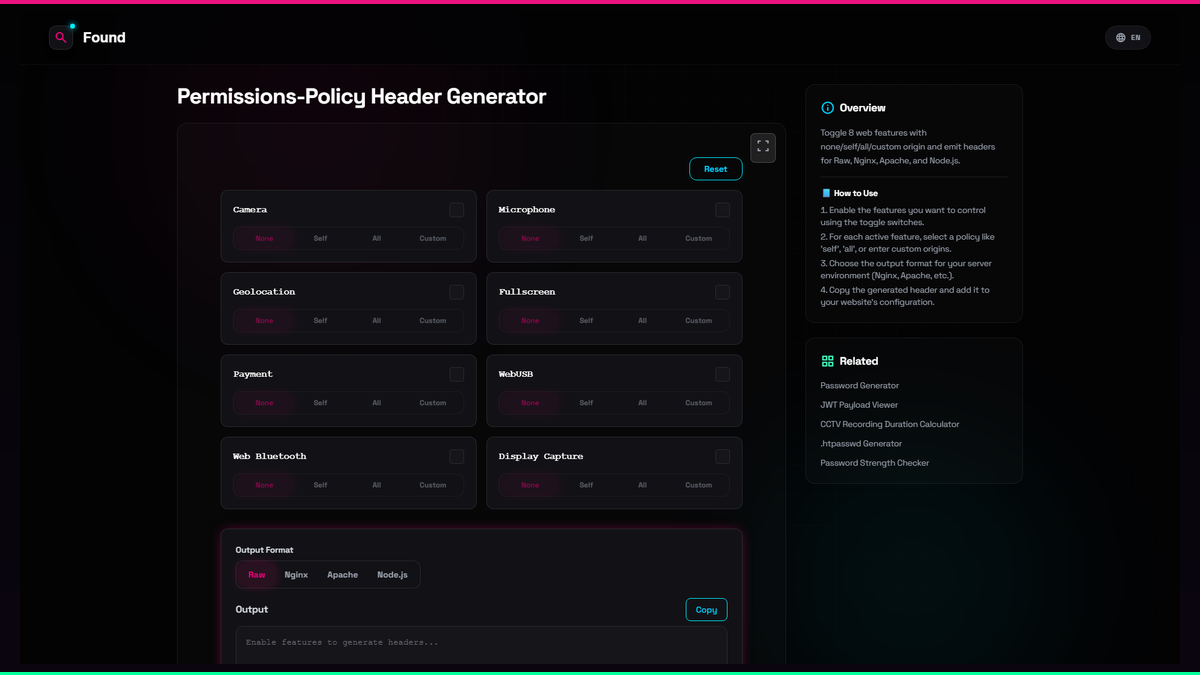Select All policy for Geolocation

click(x=376, y=320)
